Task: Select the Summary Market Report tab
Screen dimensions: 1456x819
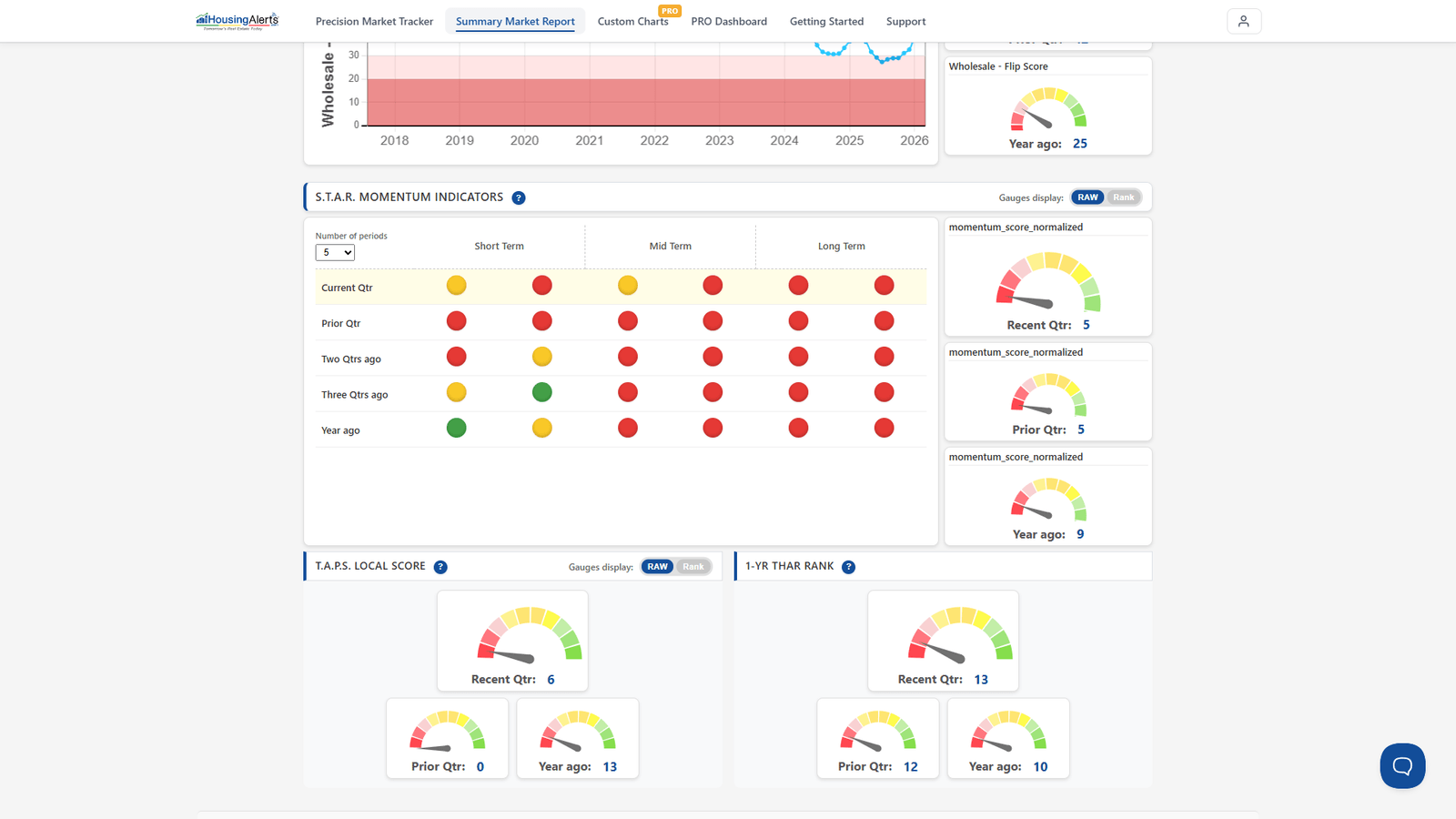Action: [515, 22]
